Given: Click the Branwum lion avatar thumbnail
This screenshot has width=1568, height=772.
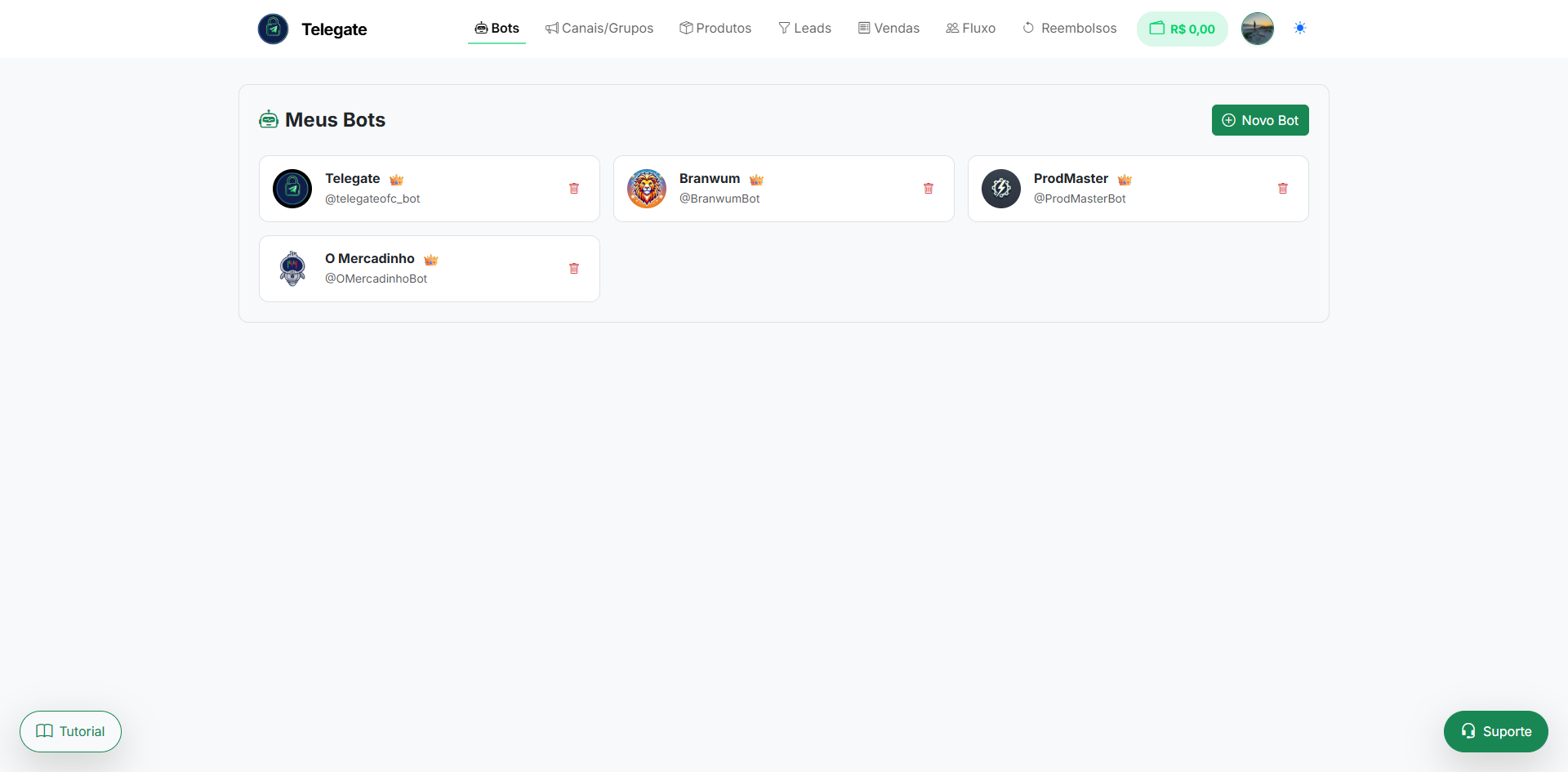Looking at the screenshot, I should tap(646, 188).
